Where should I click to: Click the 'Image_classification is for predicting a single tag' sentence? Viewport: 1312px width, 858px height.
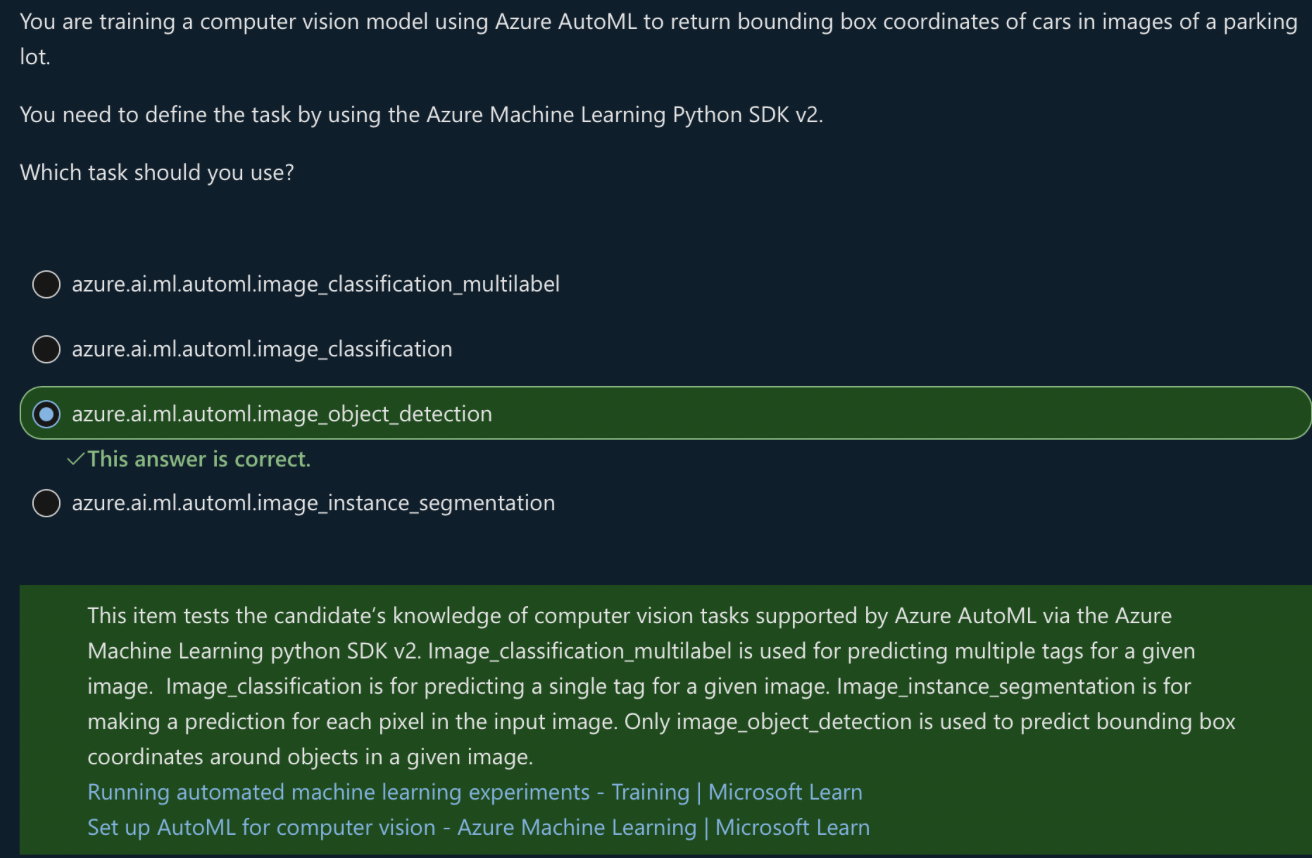coord(500,687)
